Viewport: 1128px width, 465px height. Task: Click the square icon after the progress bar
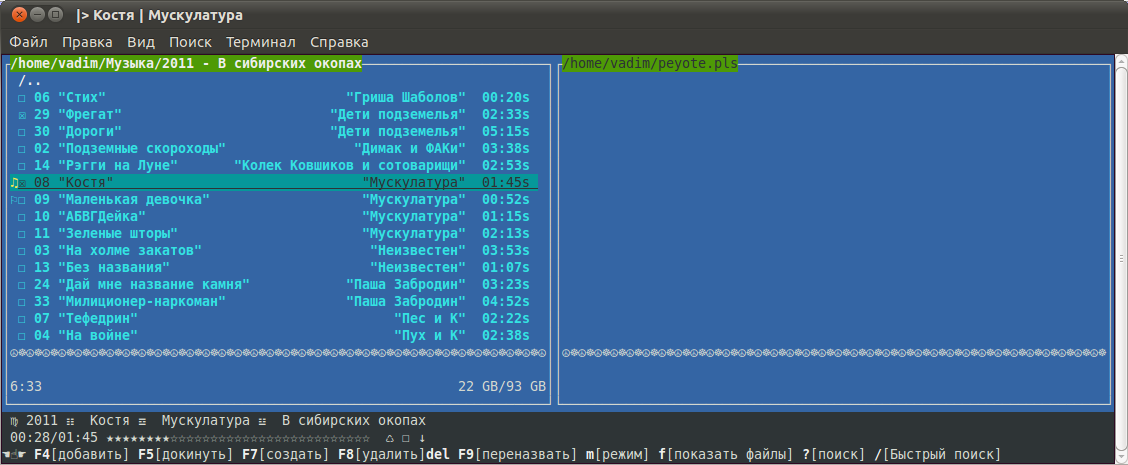click(x=406, y=438)
